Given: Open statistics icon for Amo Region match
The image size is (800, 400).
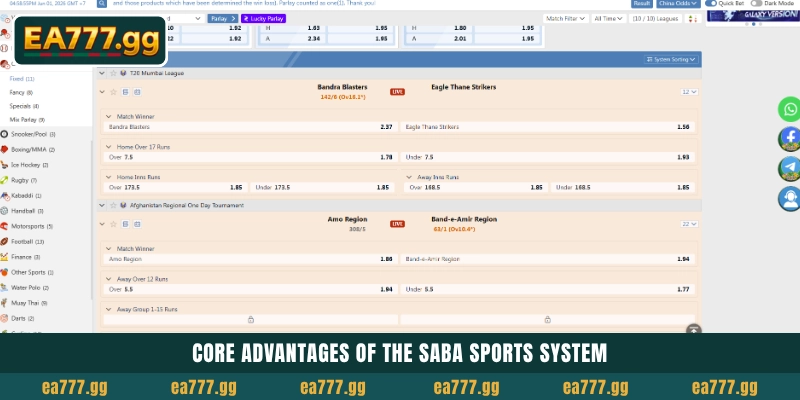Looking at the screenshot, I should coord(125,224).
